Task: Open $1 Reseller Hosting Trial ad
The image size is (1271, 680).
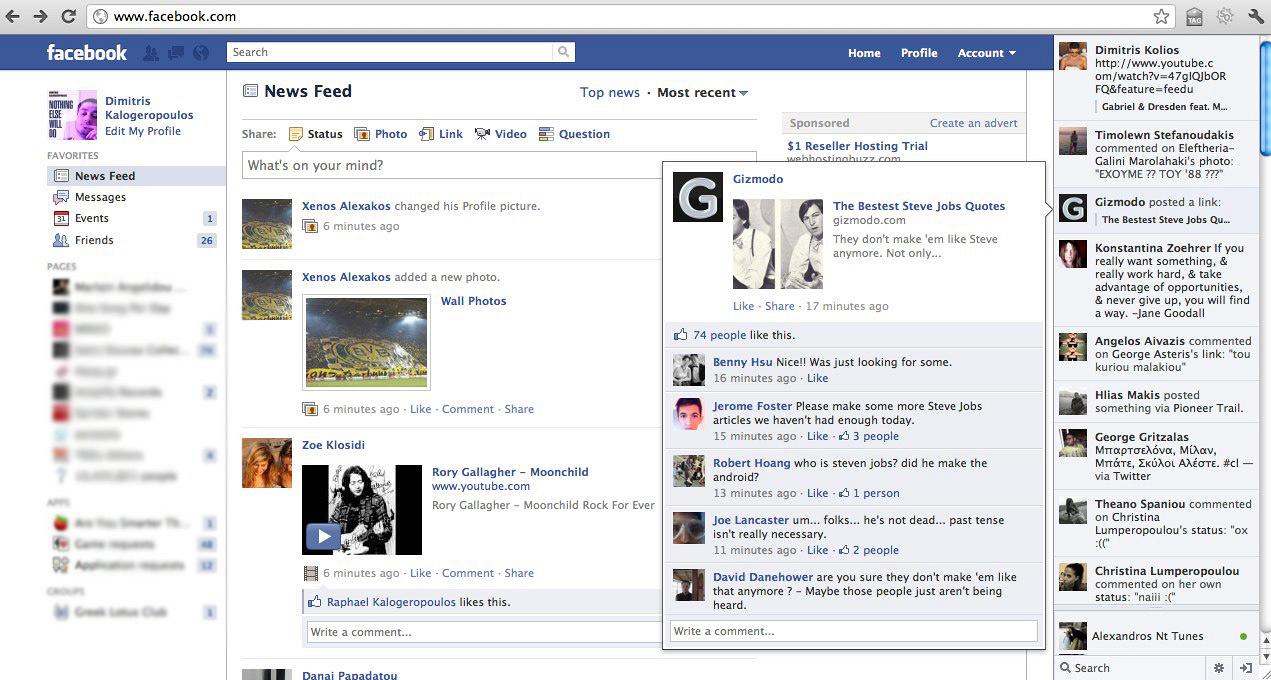Action: (x=857, y=146)
